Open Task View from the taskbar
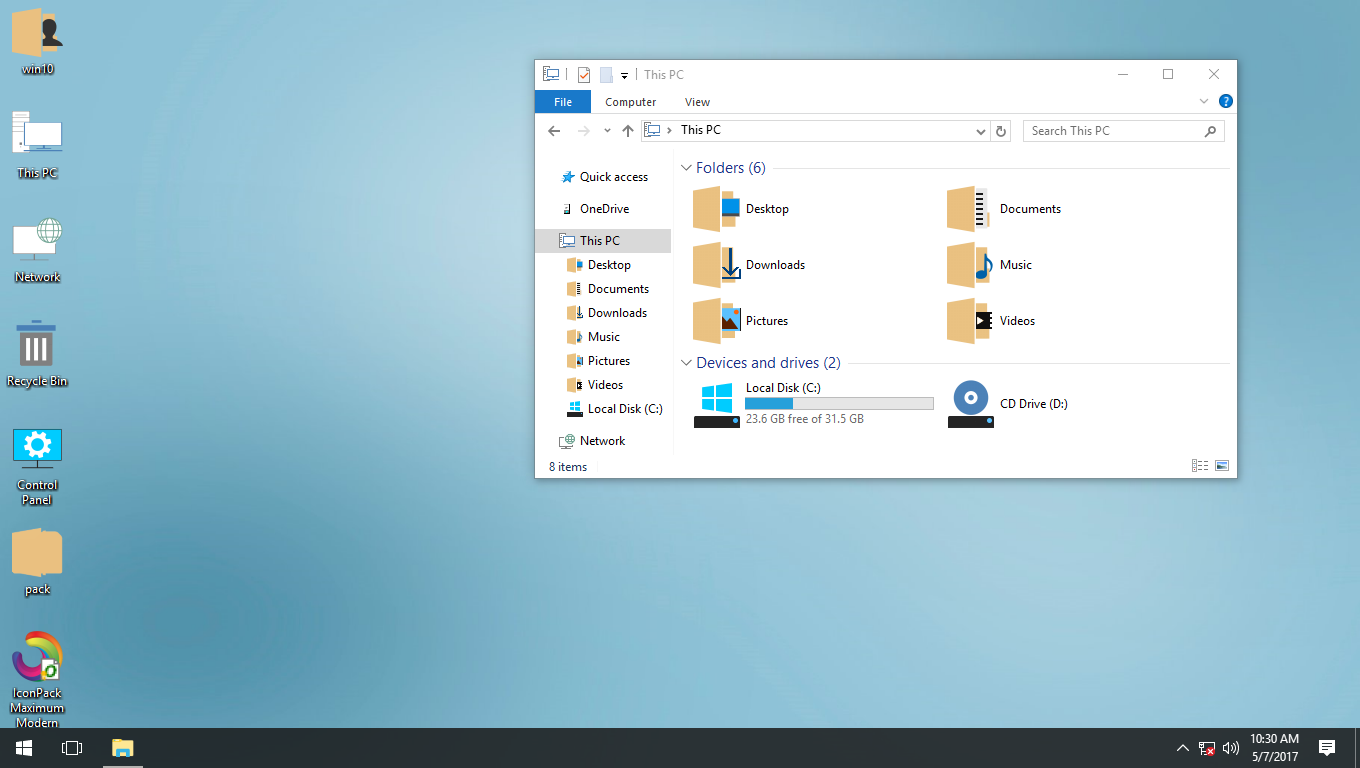1360x768 pixels. [71, 747]
